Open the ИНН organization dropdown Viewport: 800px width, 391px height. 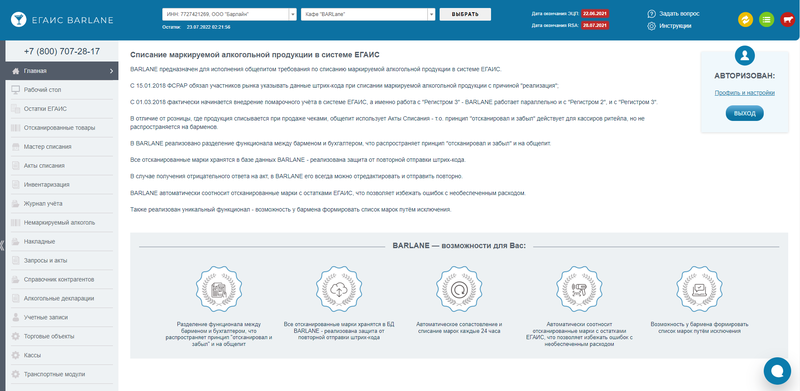pyautogui.click(x=229, y=14)
